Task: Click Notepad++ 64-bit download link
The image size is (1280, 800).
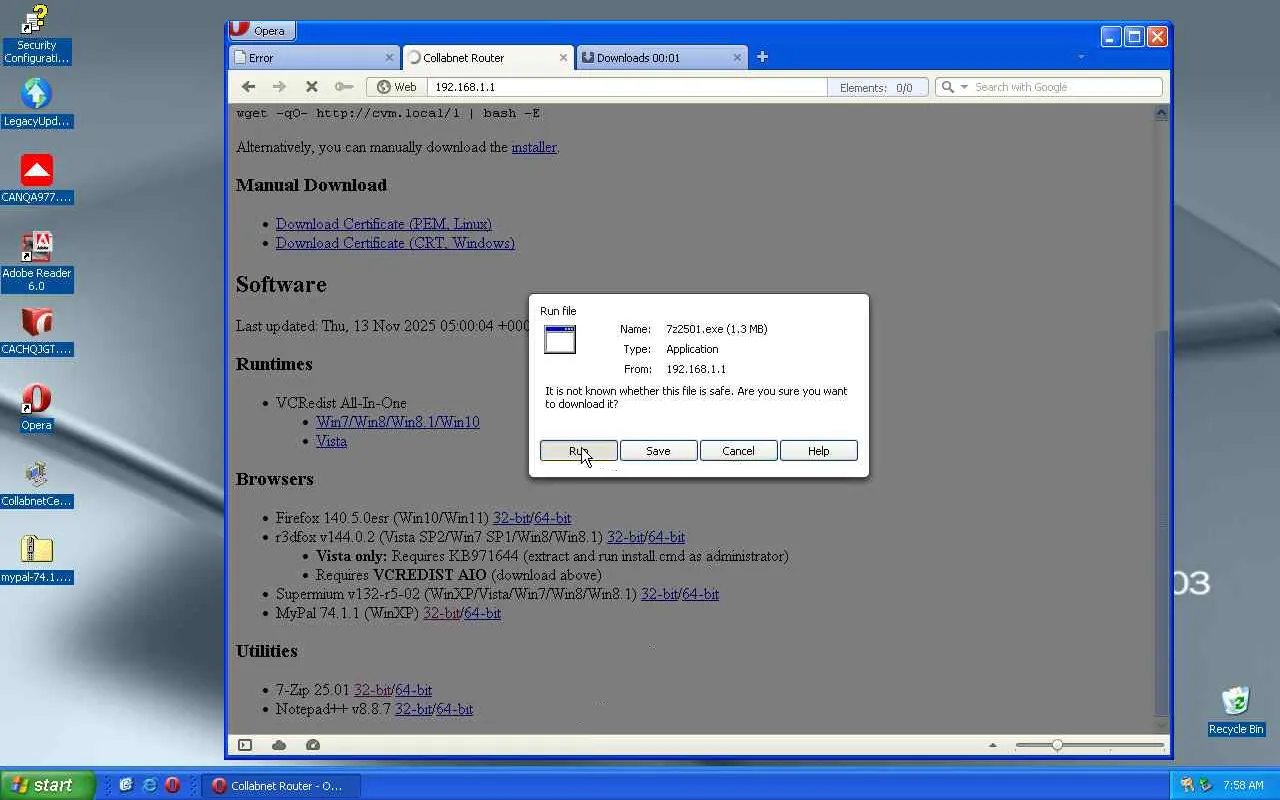Action: (454, 709)
